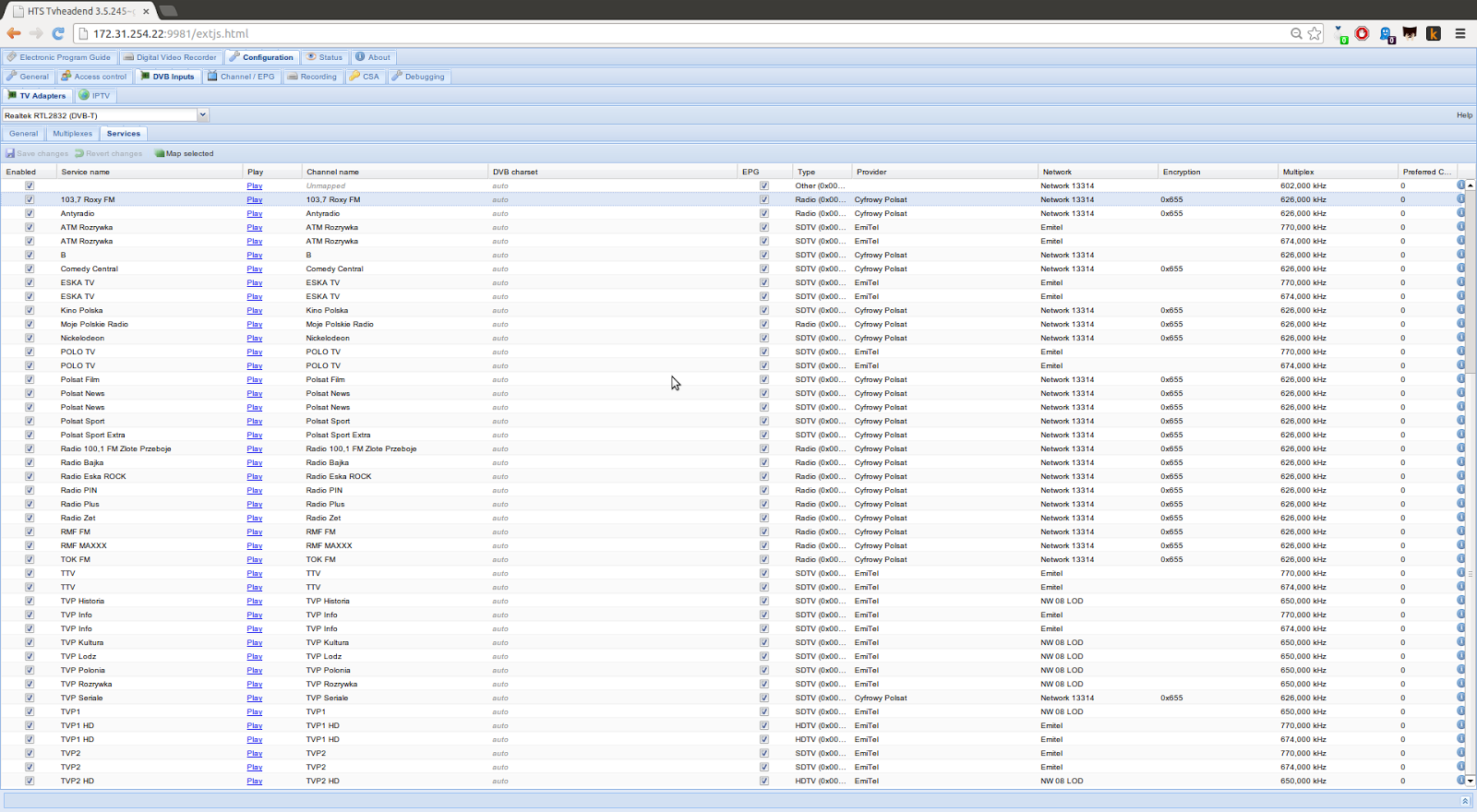Open service info icon for Radio Bajka

[1460, 462]
